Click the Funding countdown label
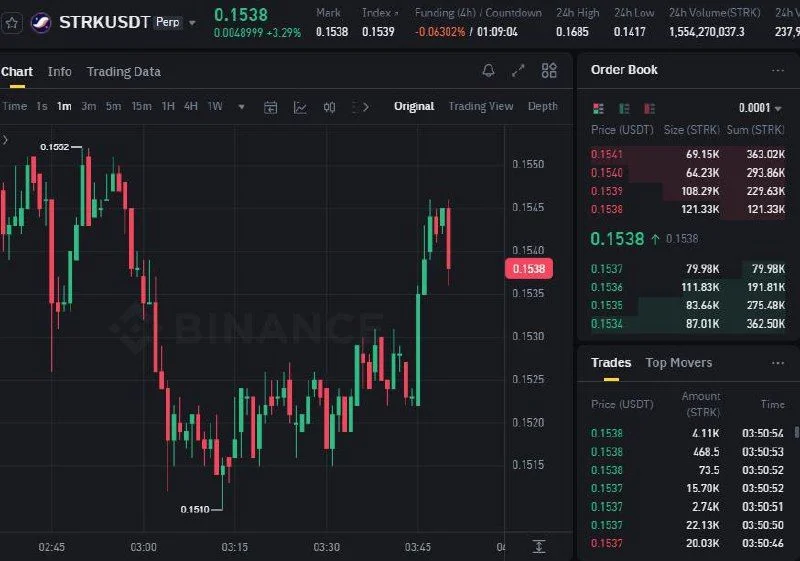 click(x=478, y=13)
